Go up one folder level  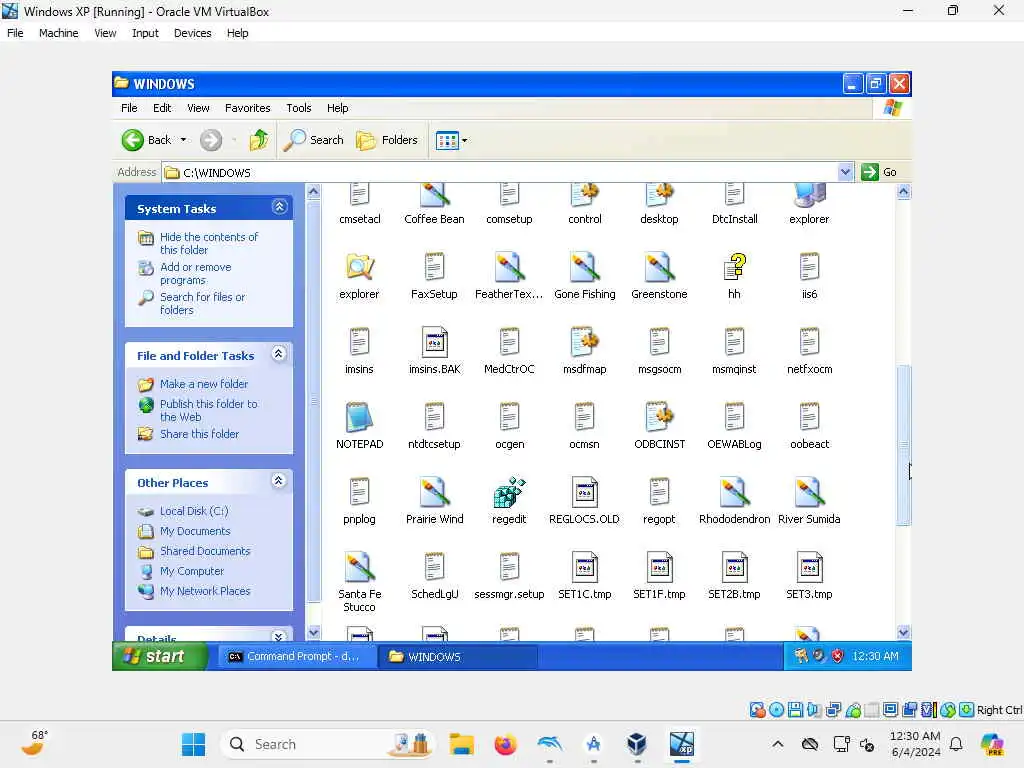(x=259, y=140)
